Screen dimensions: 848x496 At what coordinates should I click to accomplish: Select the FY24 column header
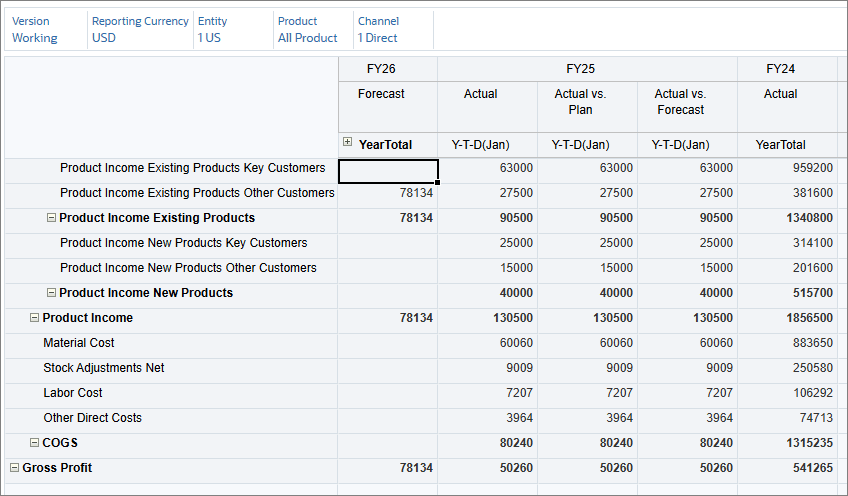pos(787,69)
